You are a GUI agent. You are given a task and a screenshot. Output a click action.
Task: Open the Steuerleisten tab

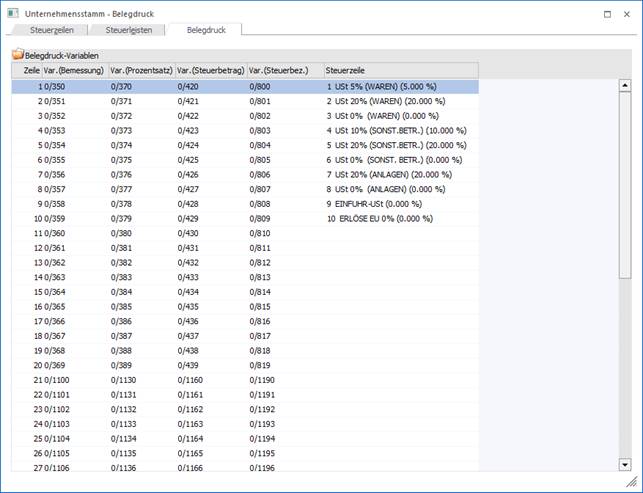tap(129, 31)
